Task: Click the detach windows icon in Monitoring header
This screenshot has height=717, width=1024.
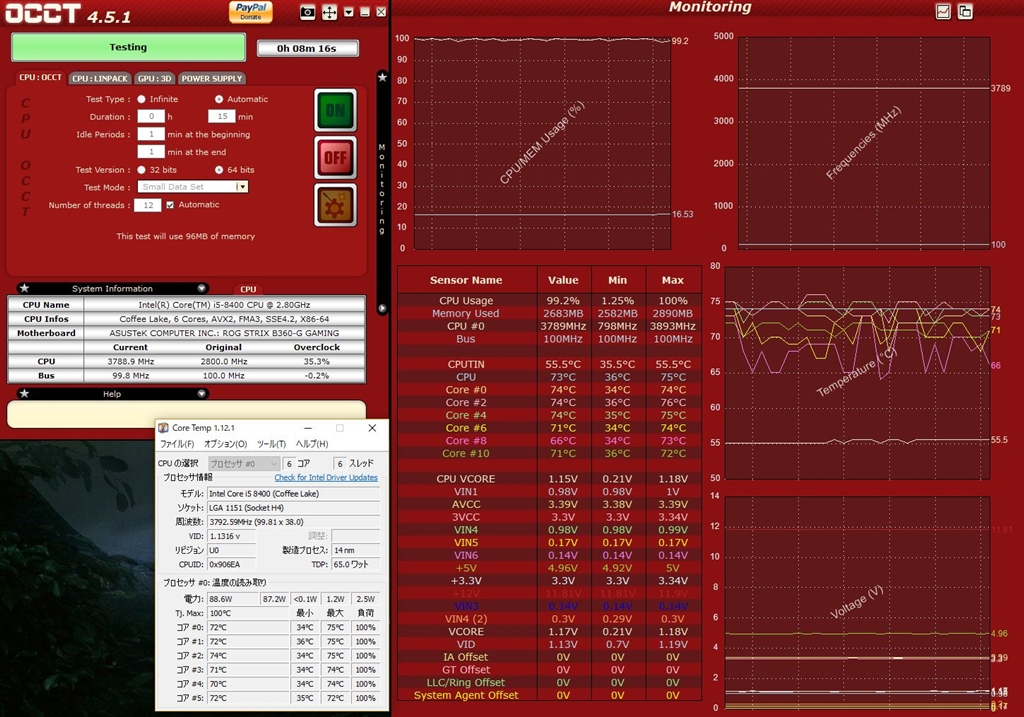Action: coord(965,11)
